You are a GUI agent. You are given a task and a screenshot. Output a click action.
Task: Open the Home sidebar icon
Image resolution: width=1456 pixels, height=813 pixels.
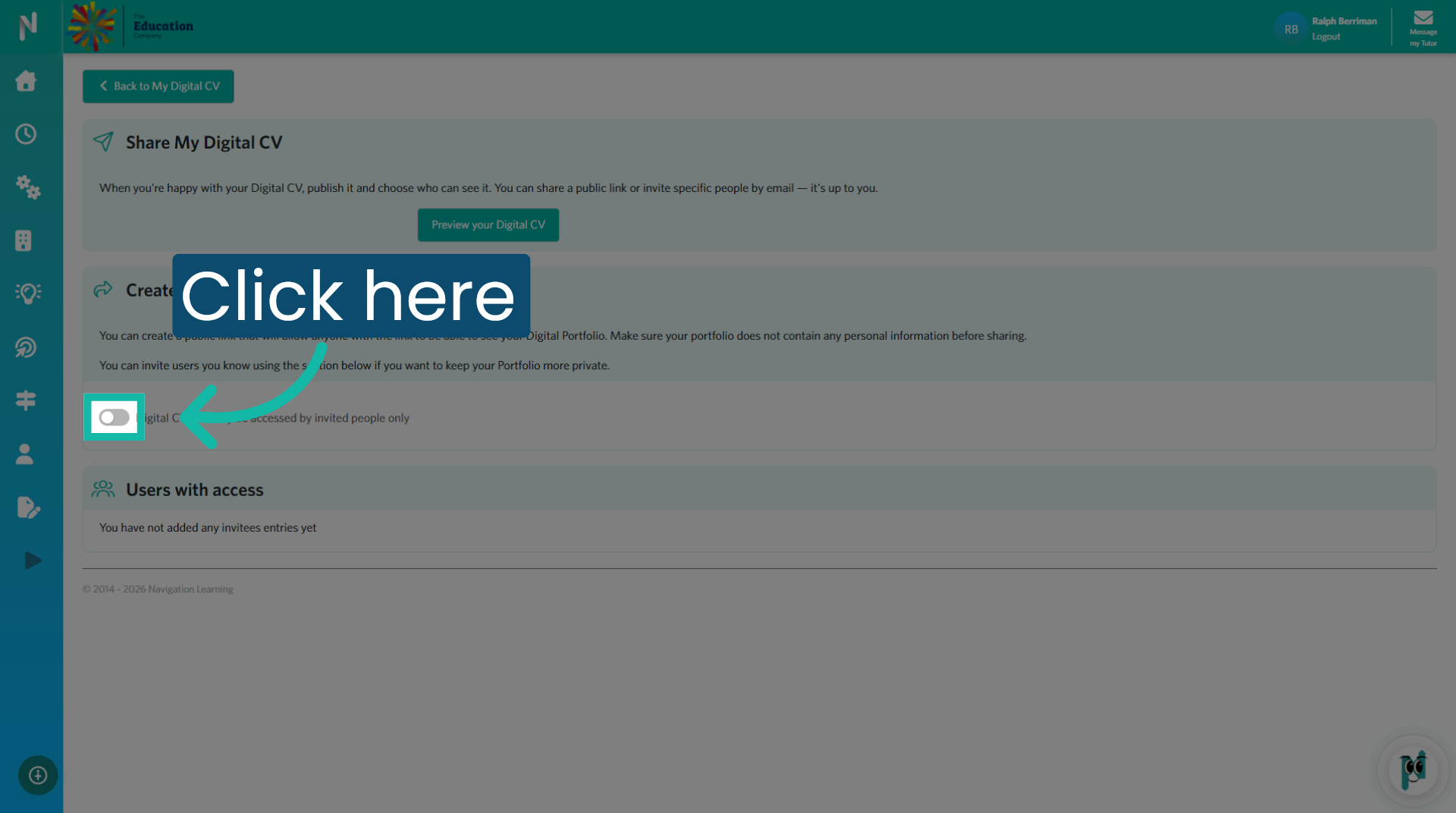[26, 81]
